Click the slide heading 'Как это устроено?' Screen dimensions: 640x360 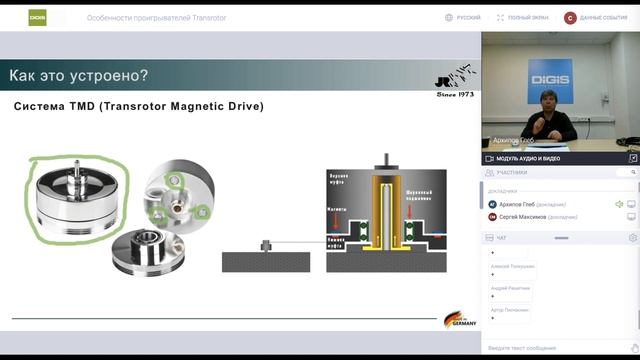pyautogui.click(x=78, y=76)
